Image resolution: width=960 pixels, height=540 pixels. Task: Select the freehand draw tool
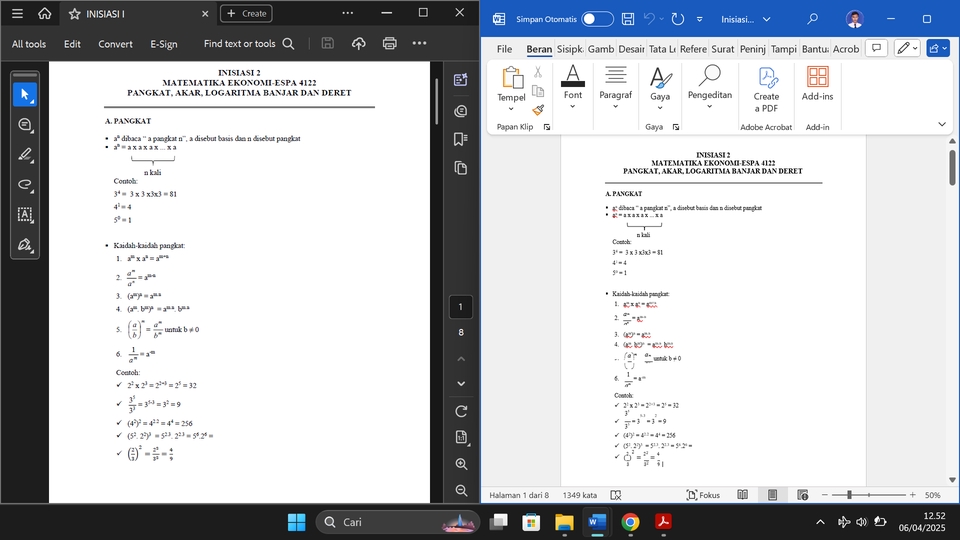point(25,185)
